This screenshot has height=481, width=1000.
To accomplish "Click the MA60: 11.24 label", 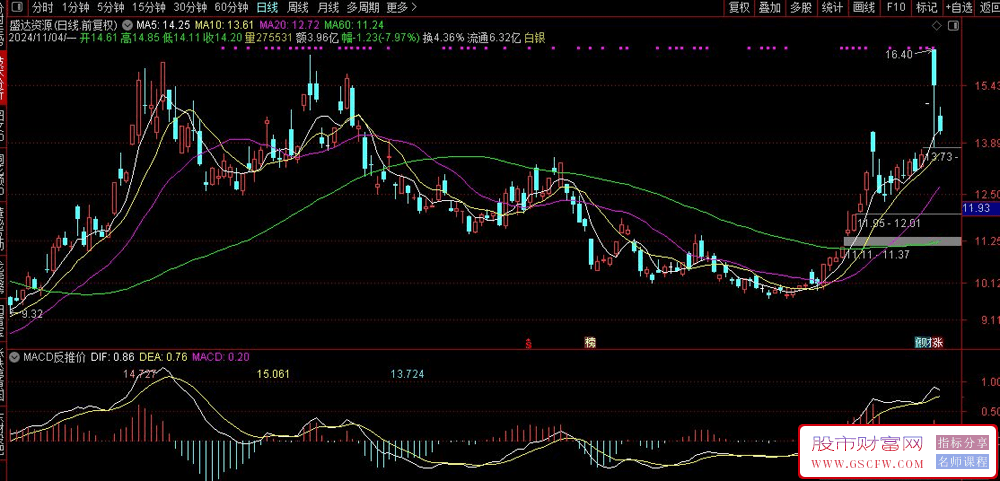I will tap(354, 26).
